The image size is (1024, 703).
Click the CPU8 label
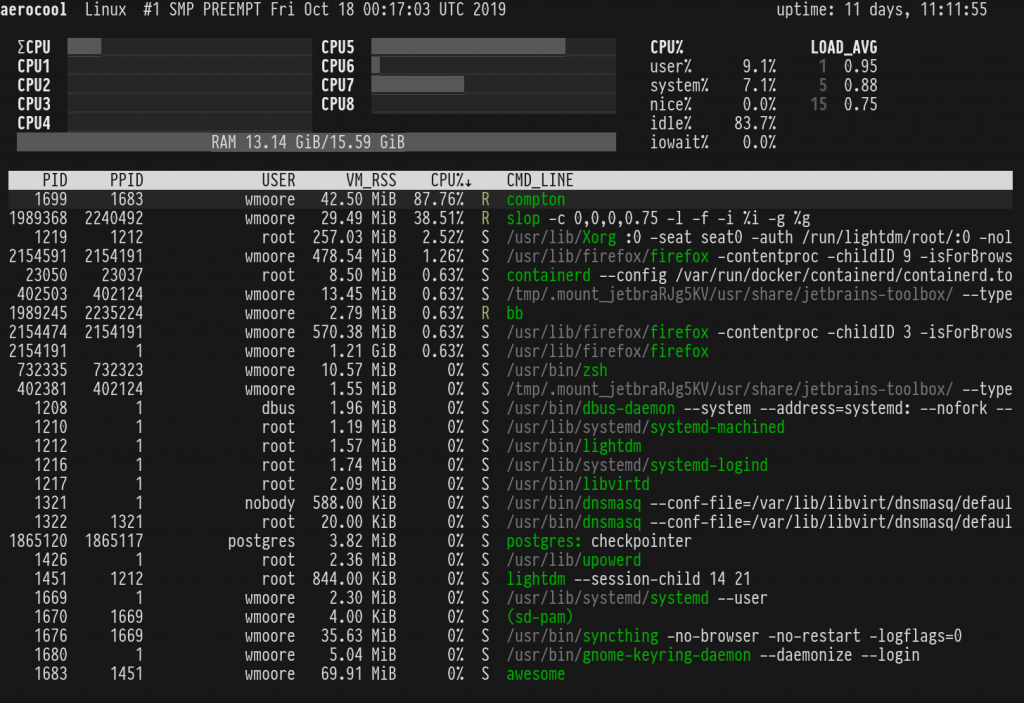pyautogui.click(x=338, y=104)
